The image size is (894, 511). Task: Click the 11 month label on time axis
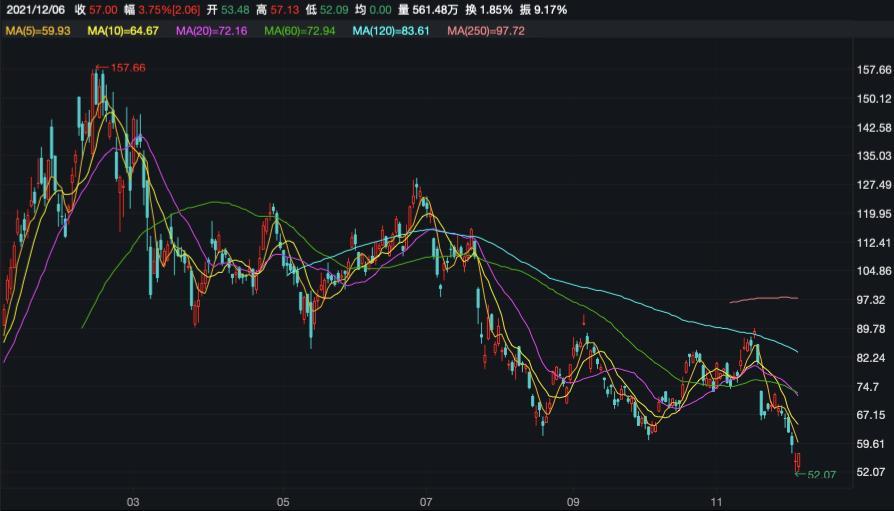[717, 502]
